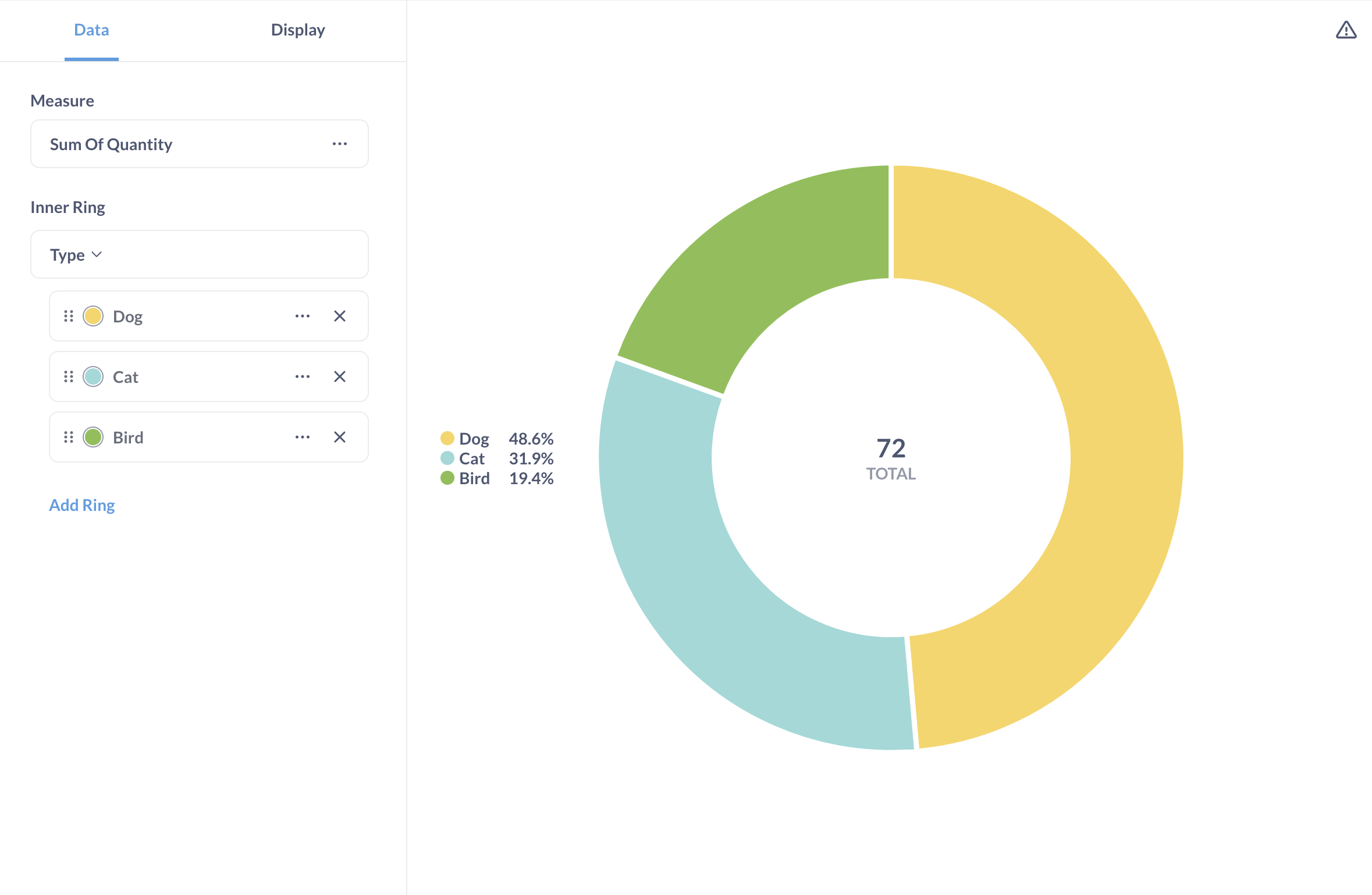Remove the Bird slice with X
The width and height of the screenshot is (1372, 895).
pos(340,437)
